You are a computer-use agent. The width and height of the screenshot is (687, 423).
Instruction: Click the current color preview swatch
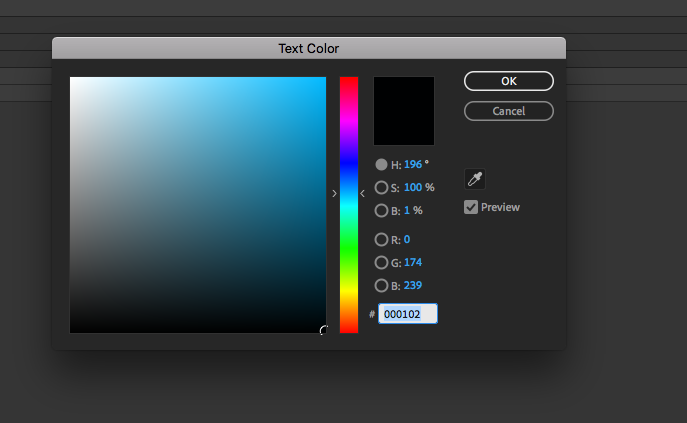(404, 111)
